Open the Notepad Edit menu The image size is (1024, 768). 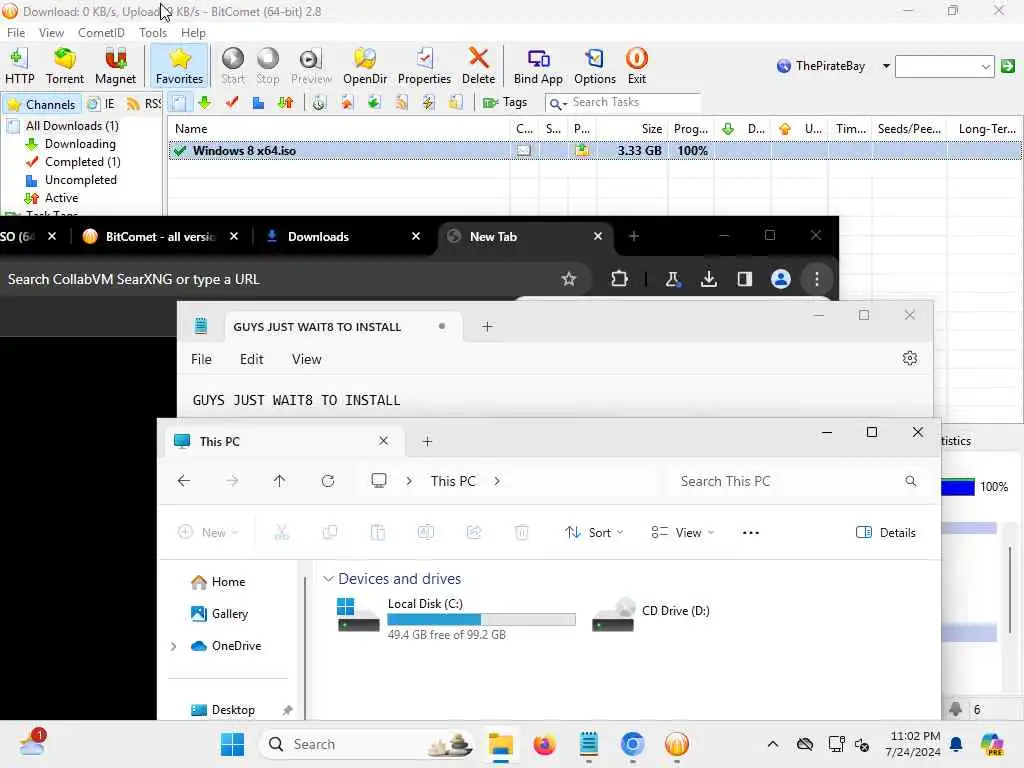click(x=251, y=359)
